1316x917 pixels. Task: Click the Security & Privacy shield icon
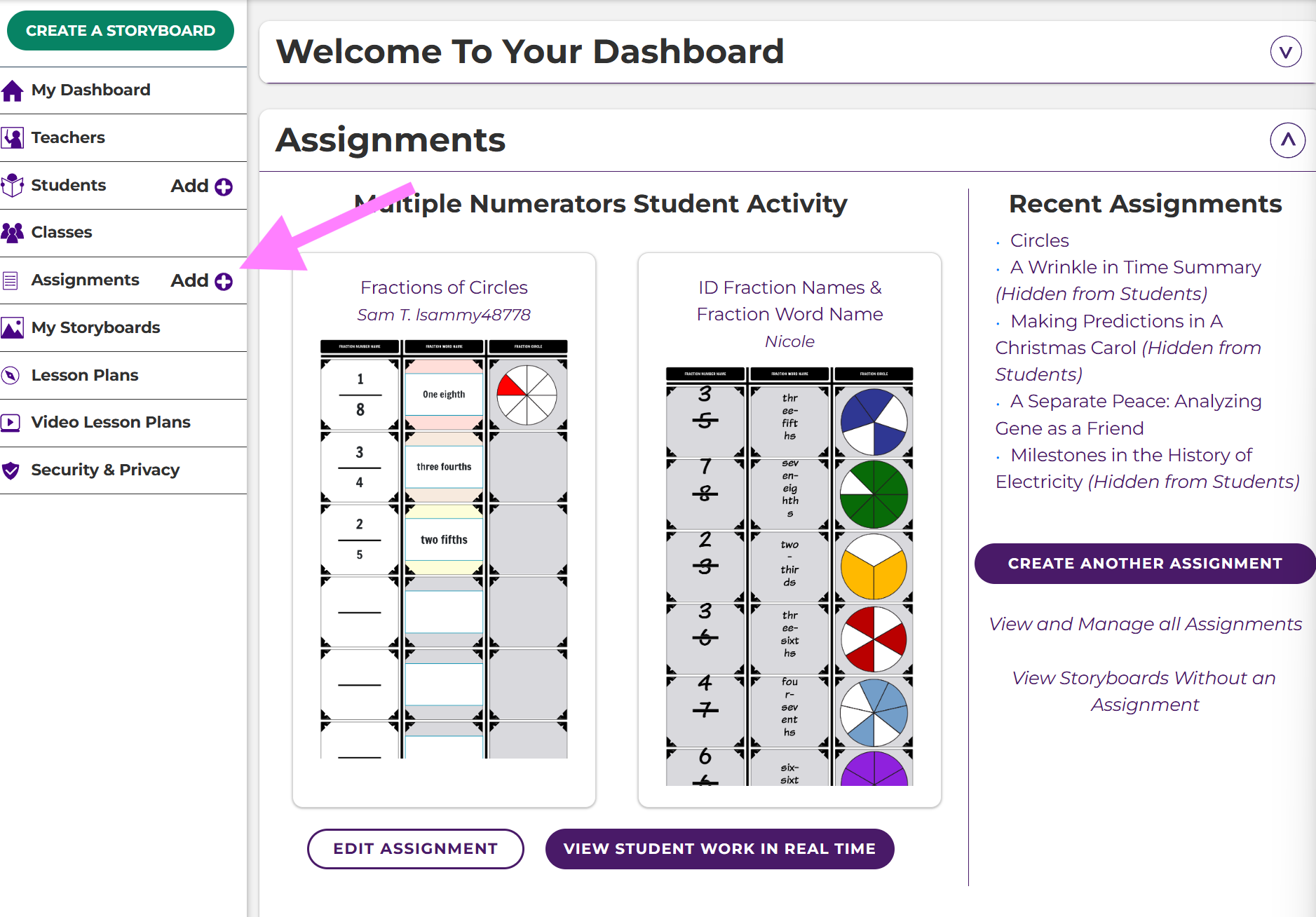[x=11, y=470]
